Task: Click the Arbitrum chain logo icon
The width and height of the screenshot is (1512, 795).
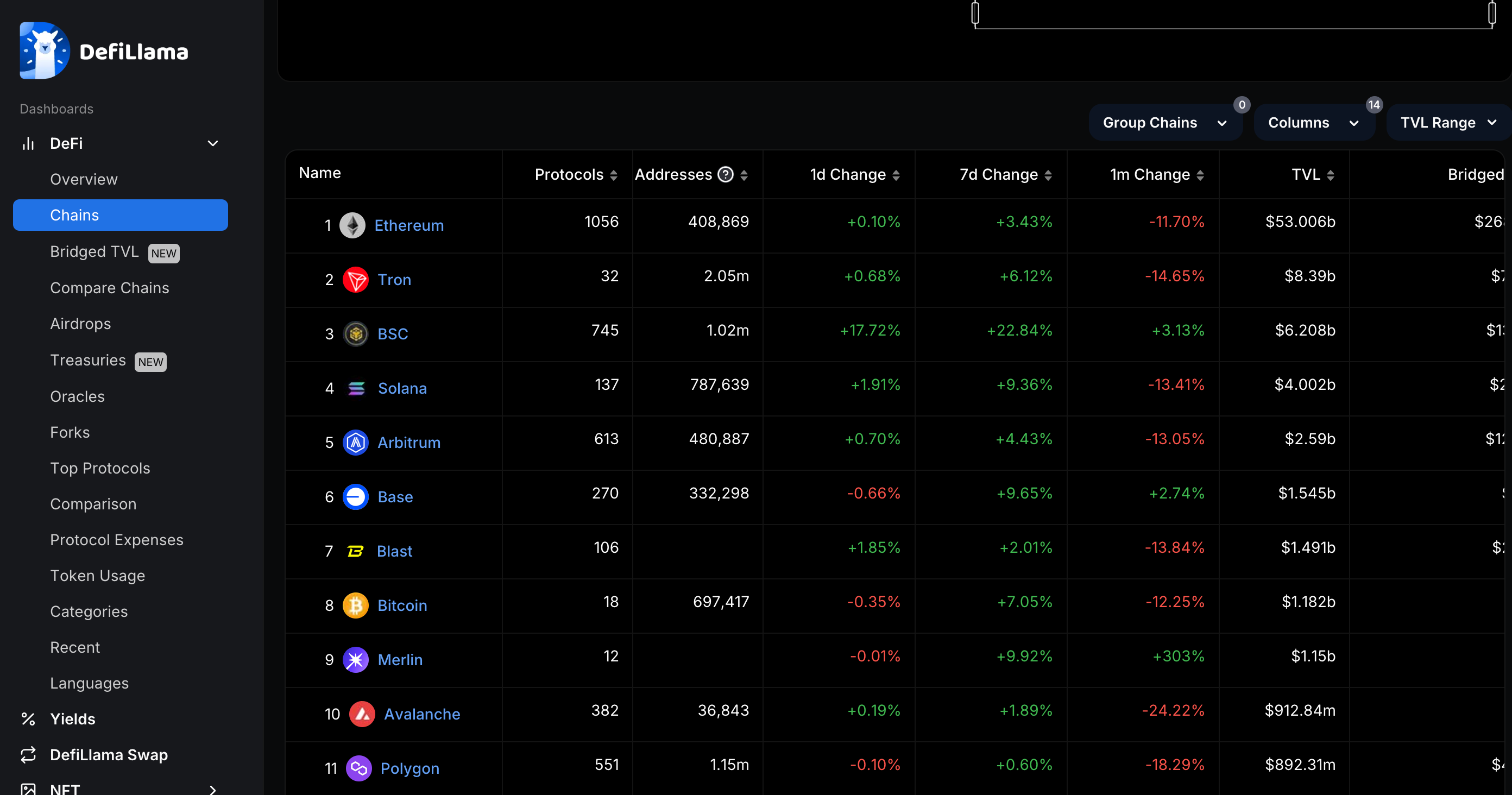Action: 355,443
